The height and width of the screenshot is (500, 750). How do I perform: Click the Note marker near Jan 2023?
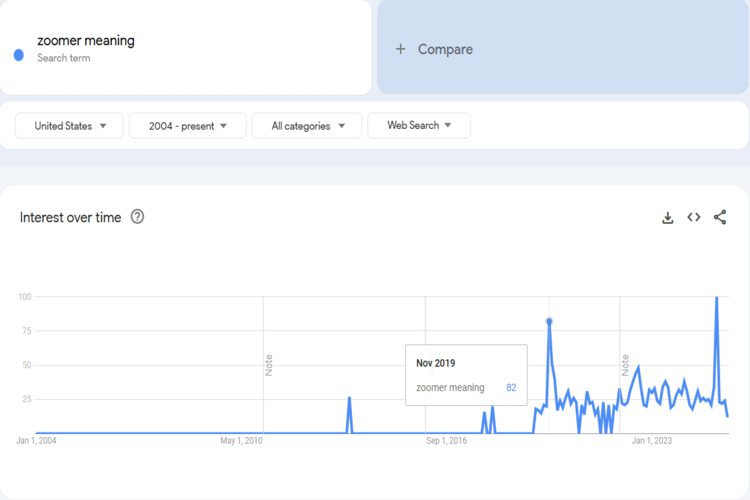coord(625,365)
